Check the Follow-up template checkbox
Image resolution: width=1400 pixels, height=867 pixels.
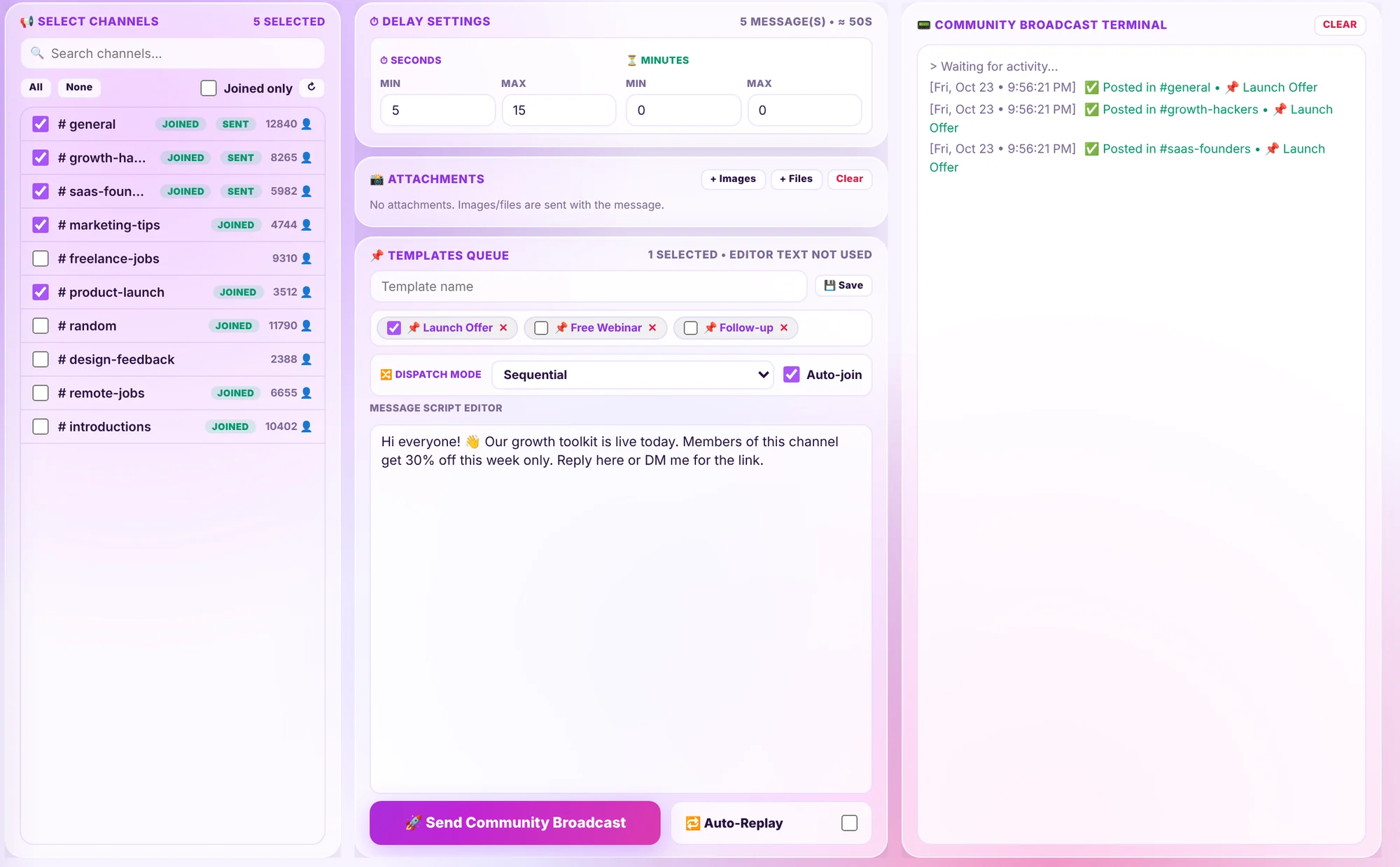coord(691,328)
